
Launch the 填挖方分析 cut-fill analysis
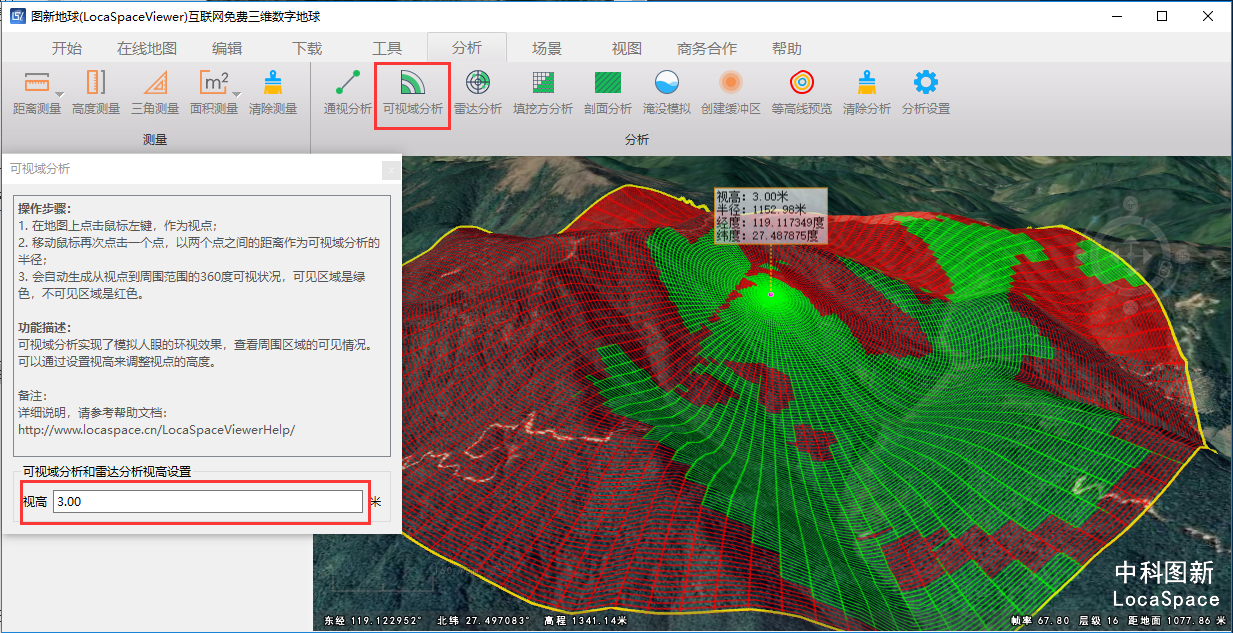tap(543, 92)
